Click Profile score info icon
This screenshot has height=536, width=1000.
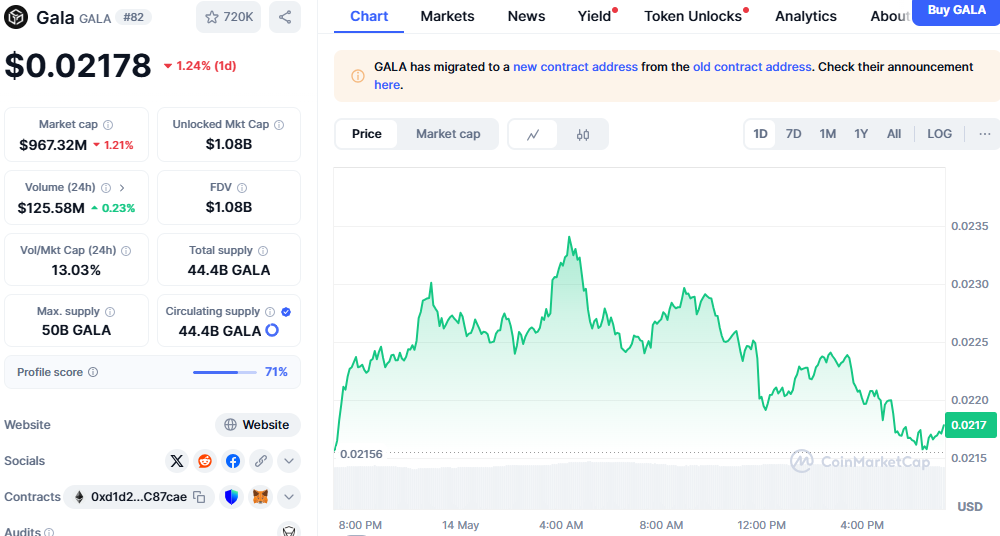pyautogui.click(x=93, y=372)
